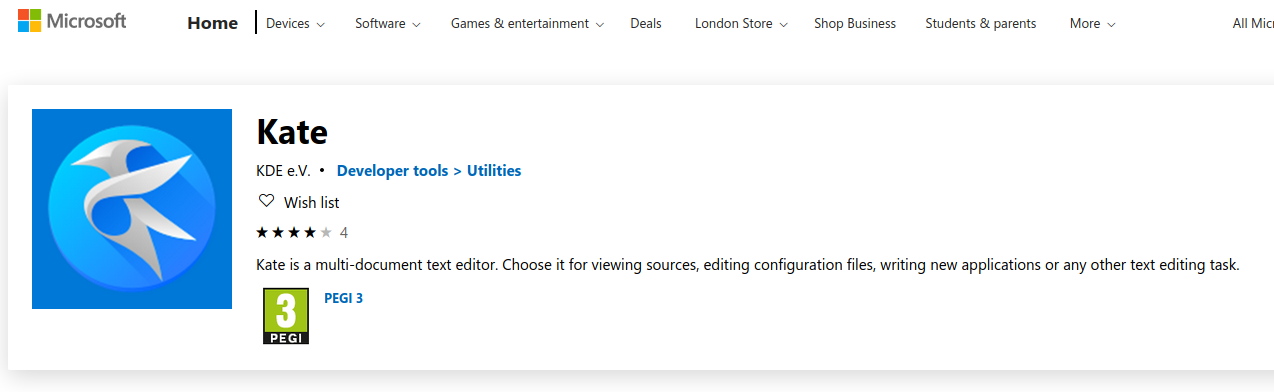Open Students & parents page

pyautogui.click(x=981, y=23)
